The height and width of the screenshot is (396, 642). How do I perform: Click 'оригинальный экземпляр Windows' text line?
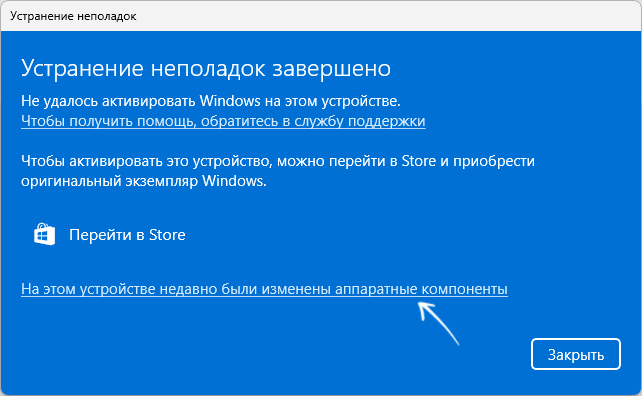point(144,181)
